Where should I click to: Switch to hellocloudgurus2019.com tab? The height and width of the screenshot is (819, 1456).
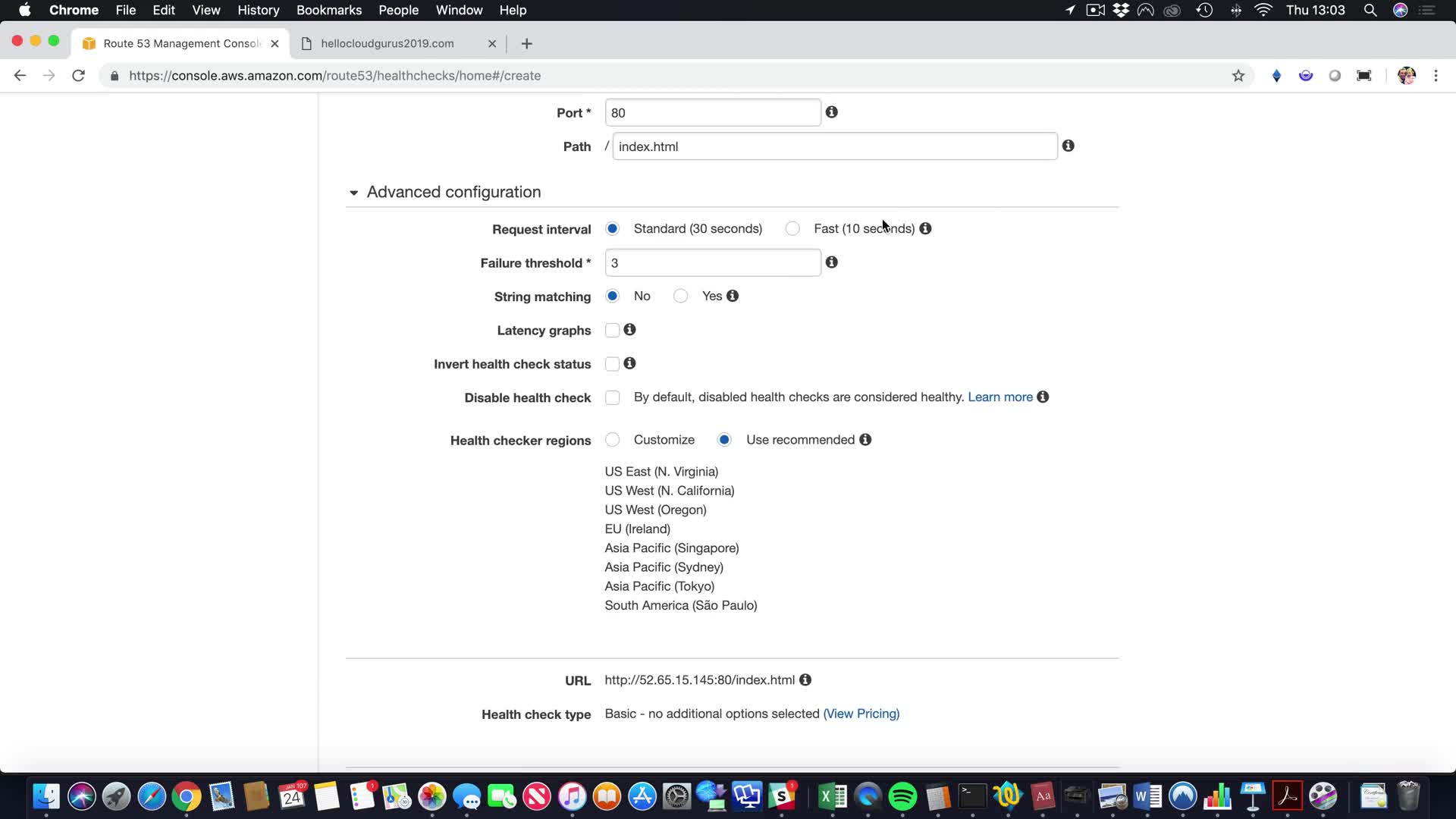pyautogui.click(x=388, y=43)
